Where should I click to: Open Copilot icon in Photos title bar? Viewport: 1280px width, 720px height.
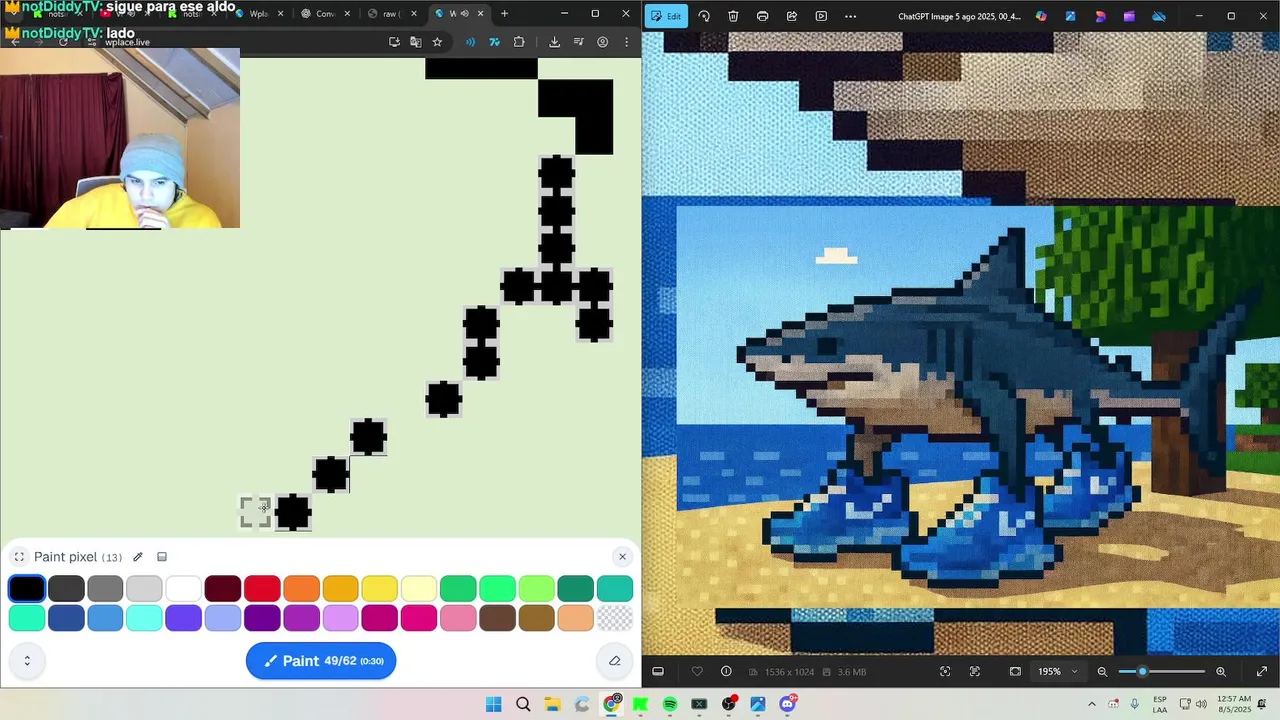click(1041, 16)
